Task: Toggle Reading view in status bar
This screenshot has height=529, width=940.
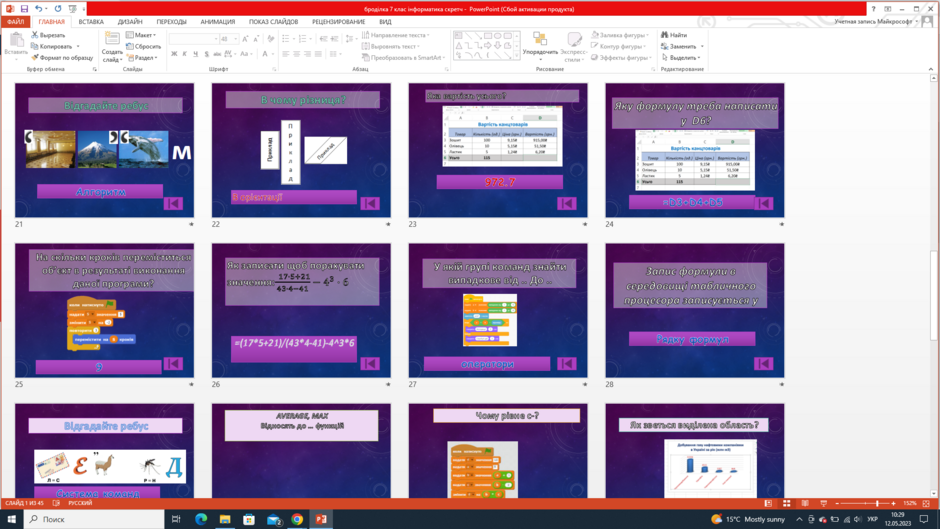Action: (805, 503)
